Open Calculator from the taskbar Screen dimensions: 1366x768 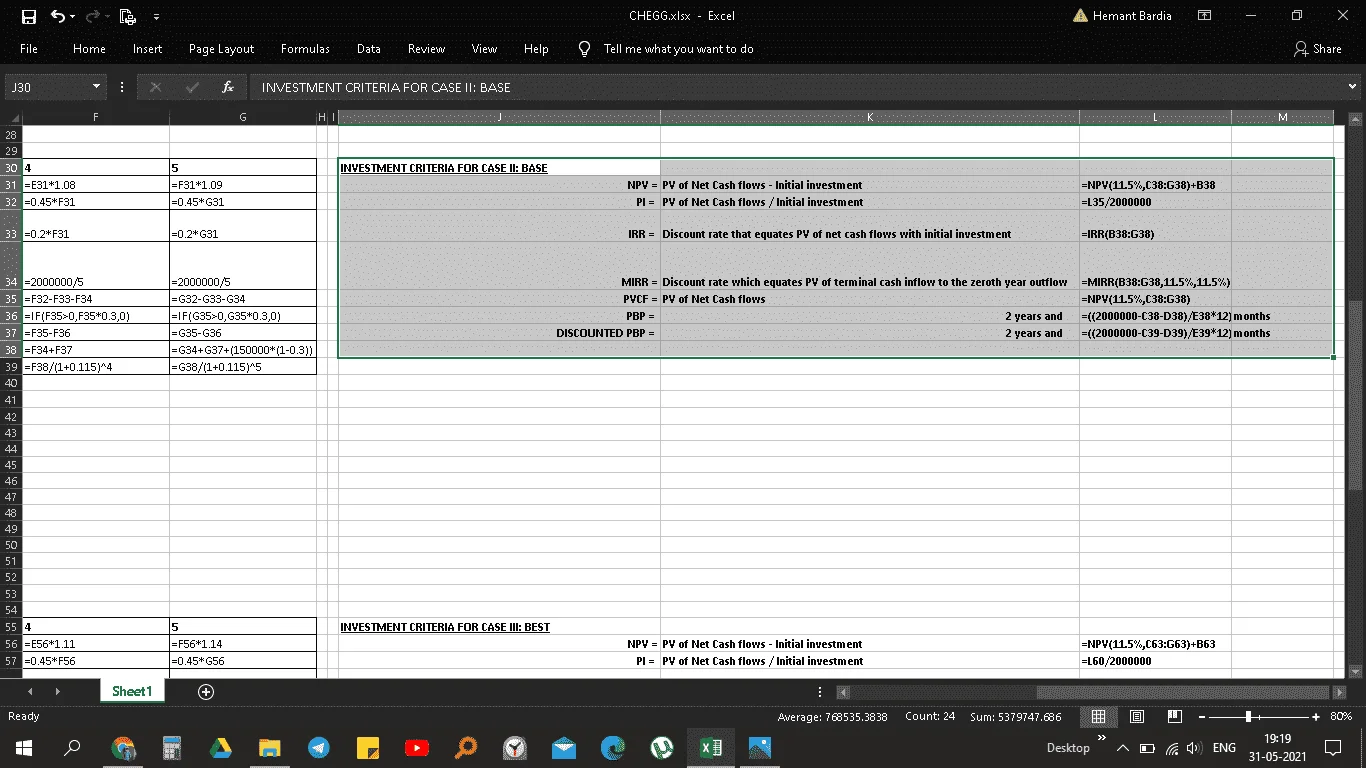pos(172,747)
